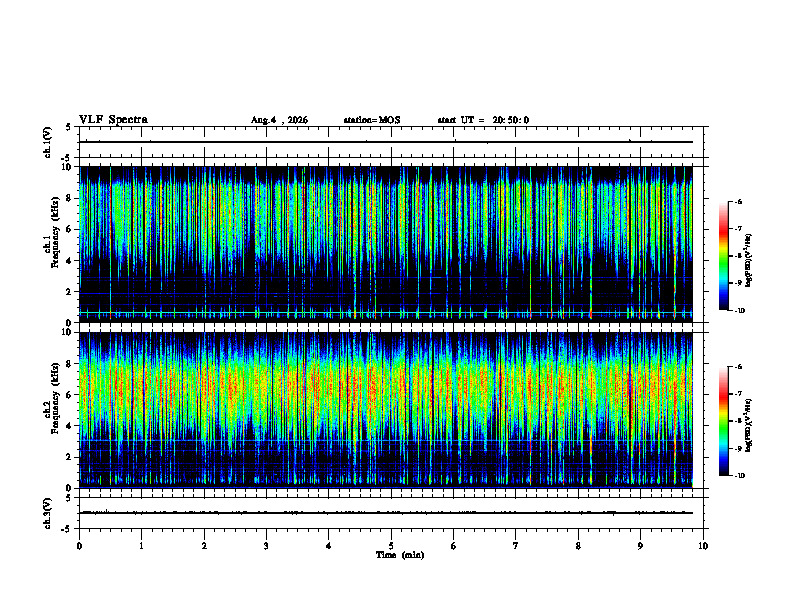Click the "-5" tick on ch.1(V) axis
Viewport: 792px width, 612px height.
point(67,158)
